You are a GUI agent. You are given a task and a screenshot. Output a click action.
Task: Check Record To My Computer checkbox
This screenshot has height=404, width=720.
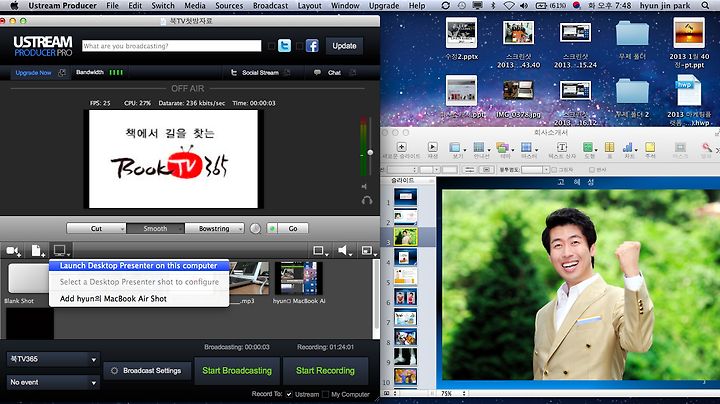tap(326, 394)
